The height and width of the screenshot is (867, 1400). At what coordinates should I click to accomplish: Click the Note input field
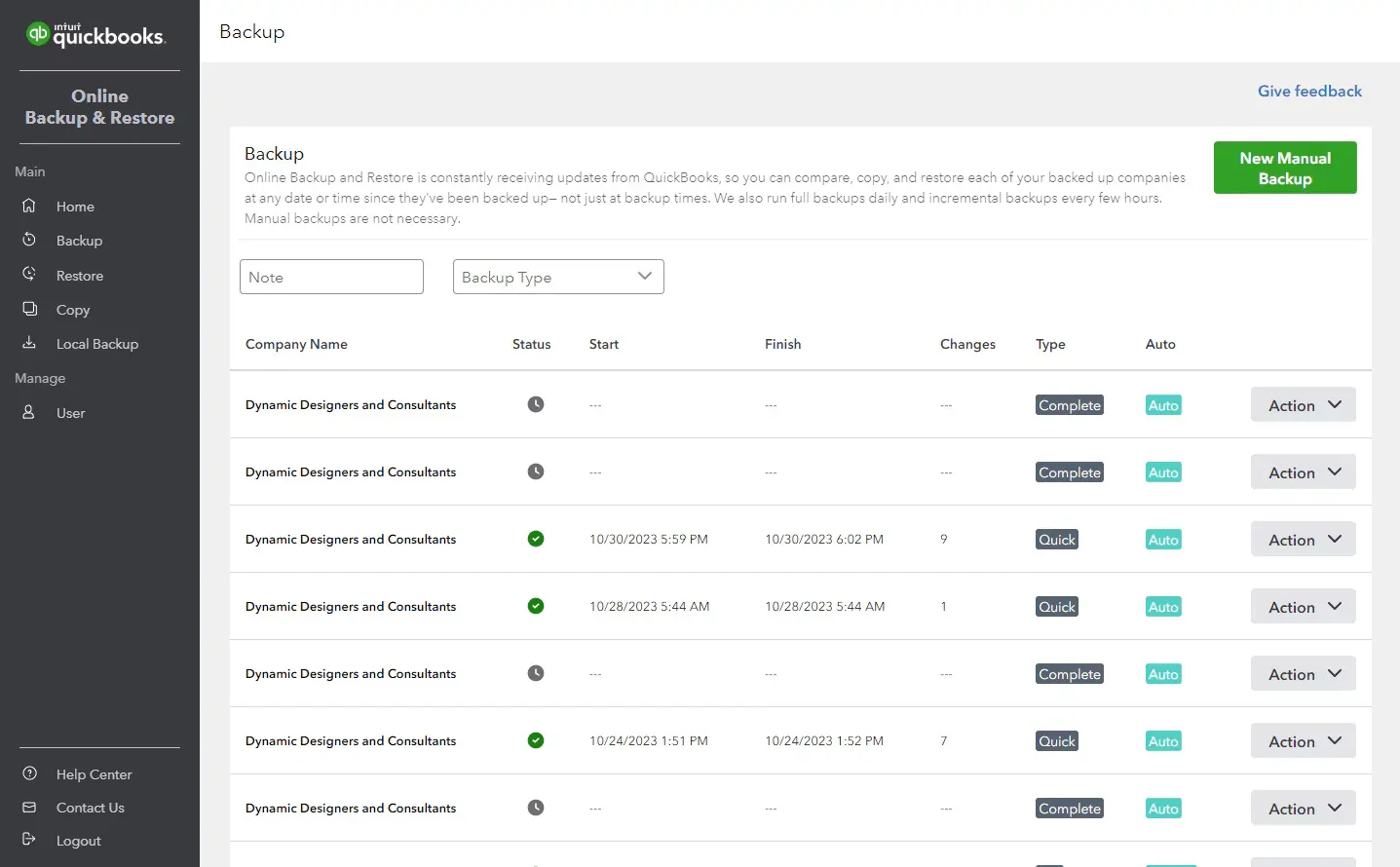(x=331, y=277)
